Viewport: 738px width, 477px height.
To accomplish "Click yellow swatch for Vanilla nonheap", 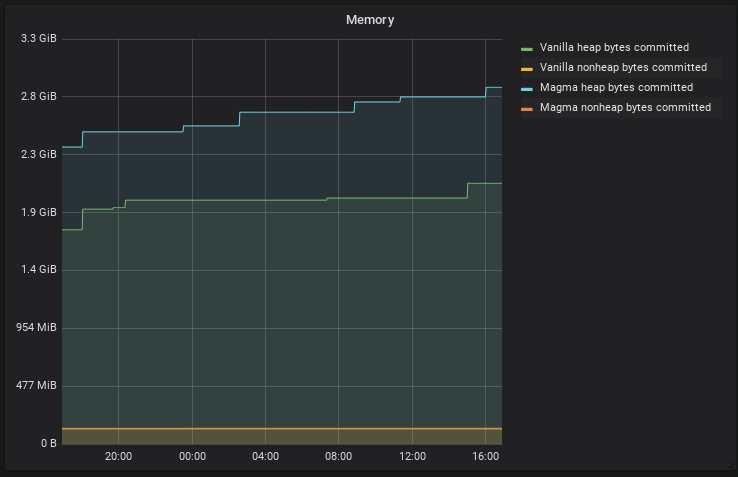I will [x=527, y=69].
